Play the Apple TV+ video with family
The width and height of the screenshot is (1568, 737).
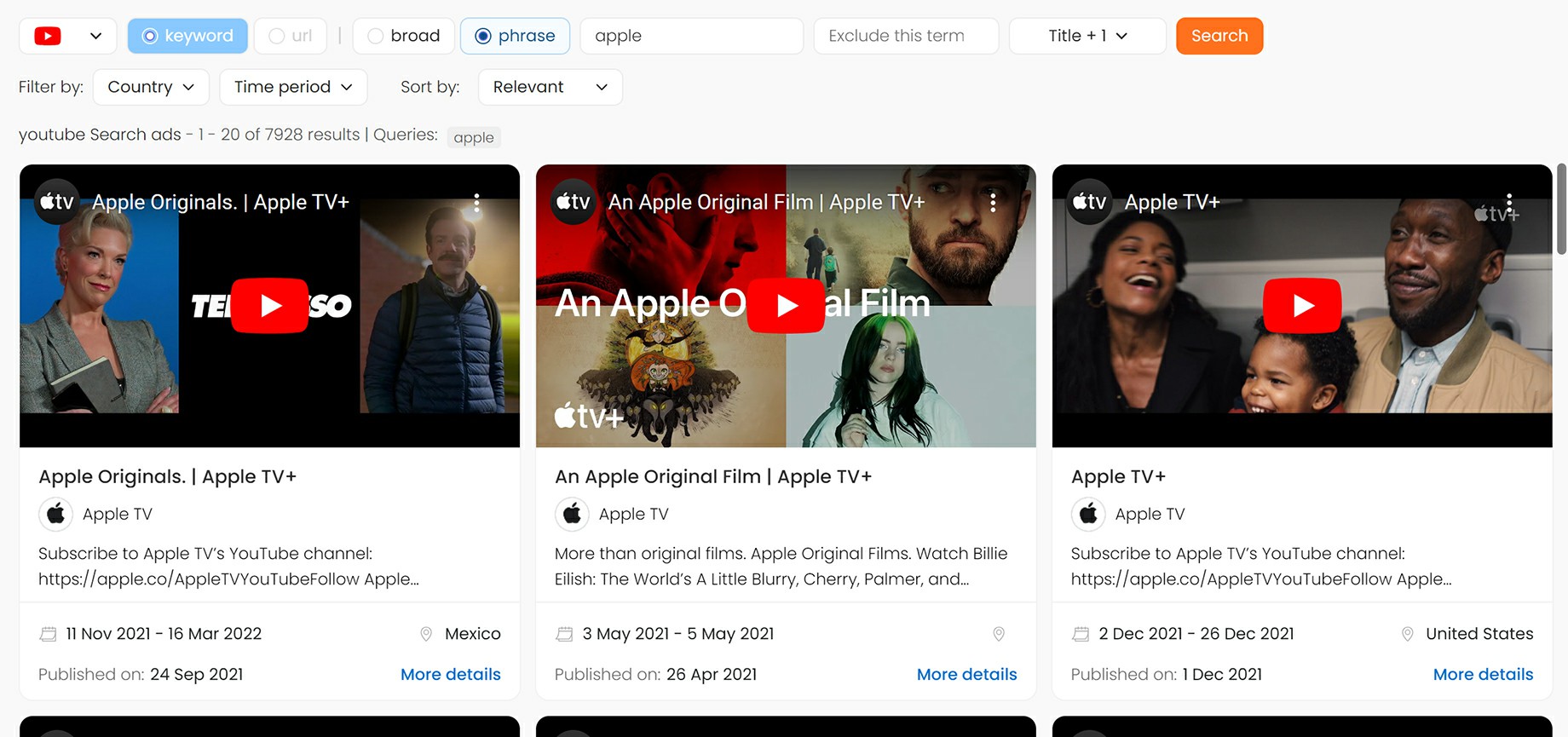pos(1302,305)
